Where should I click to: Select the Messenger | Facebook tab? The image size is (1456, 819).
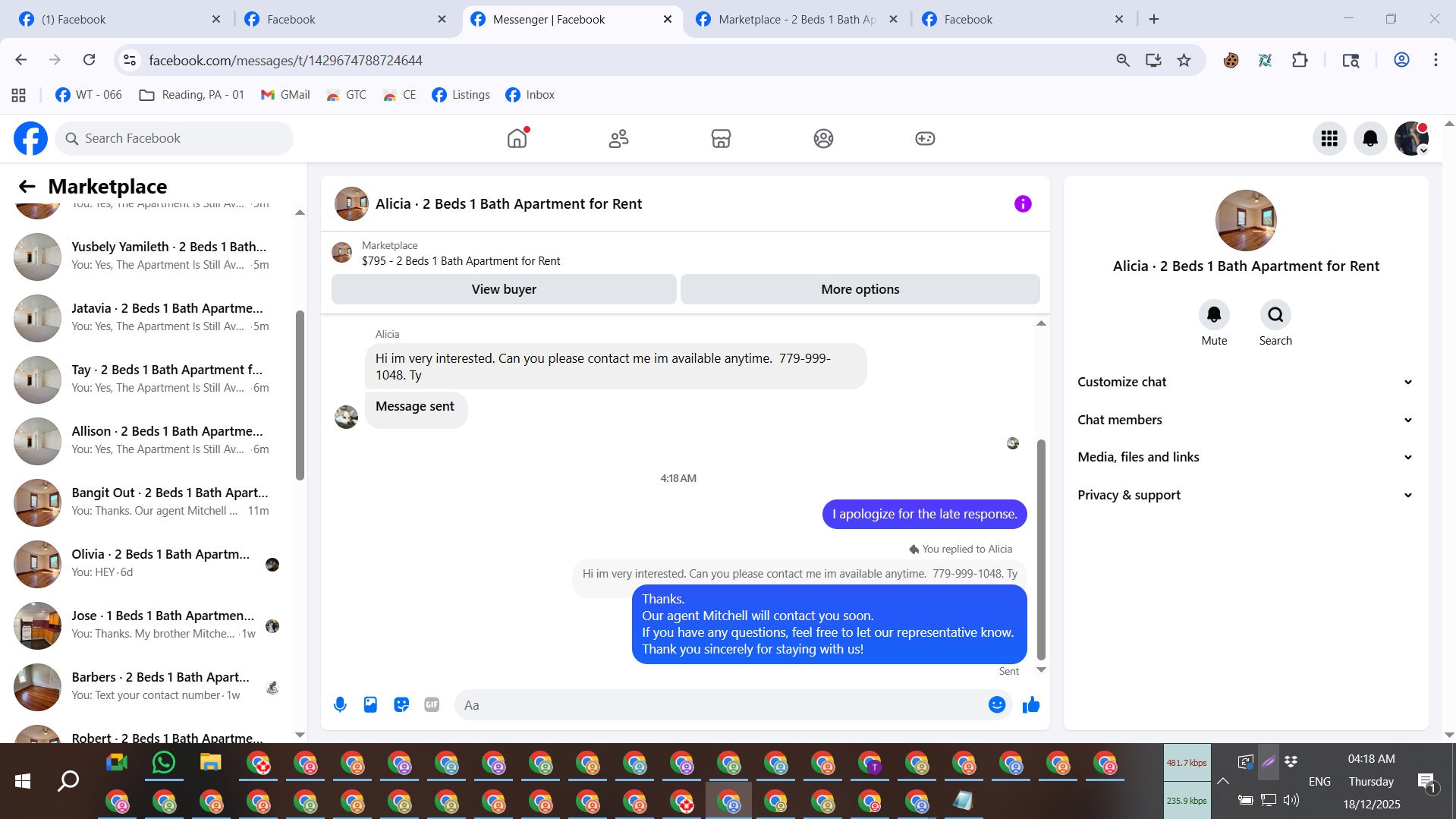click(x=571, y=19)
